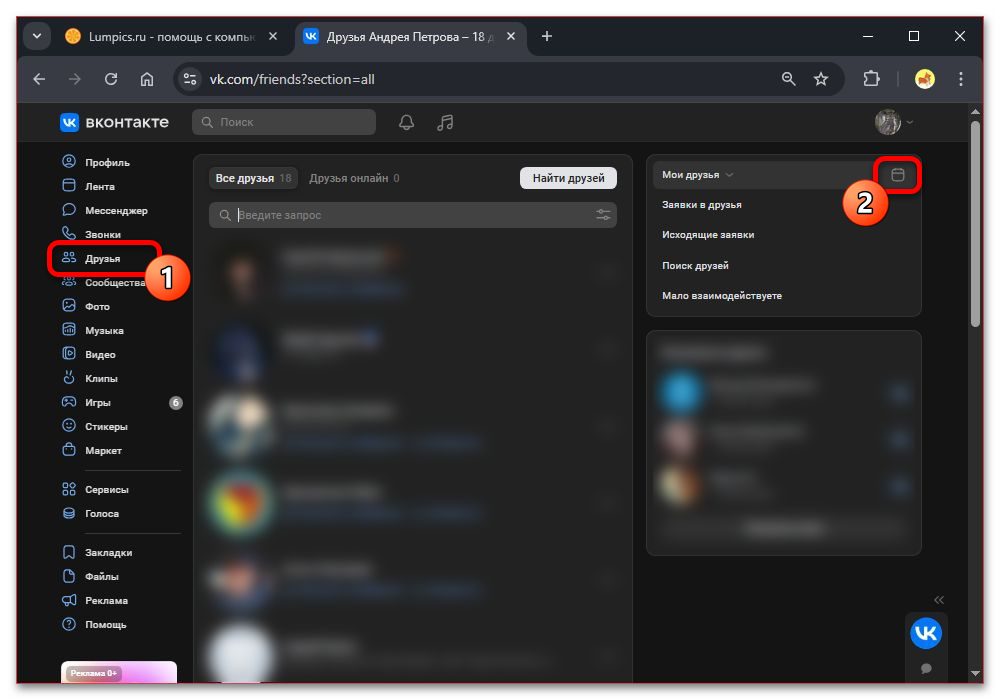1000x700 pixels.
Task: Switch to the Все друзья tab
Action: point(253,178)
